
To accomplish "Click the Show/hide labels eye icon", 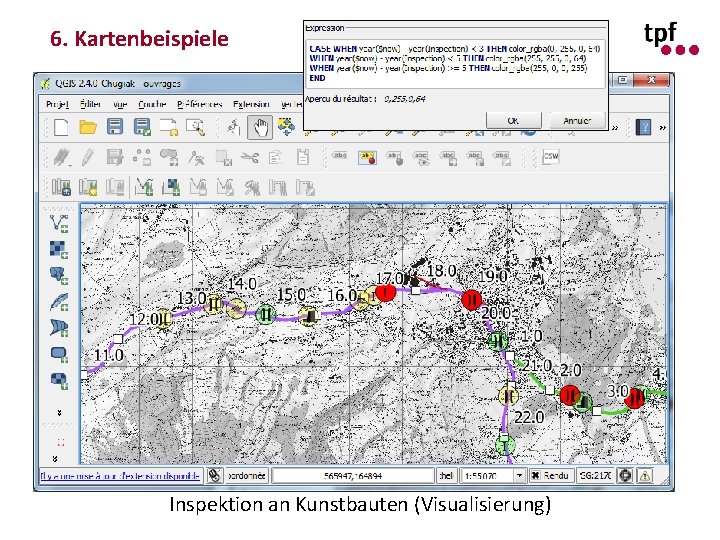I will click(421, 158).
